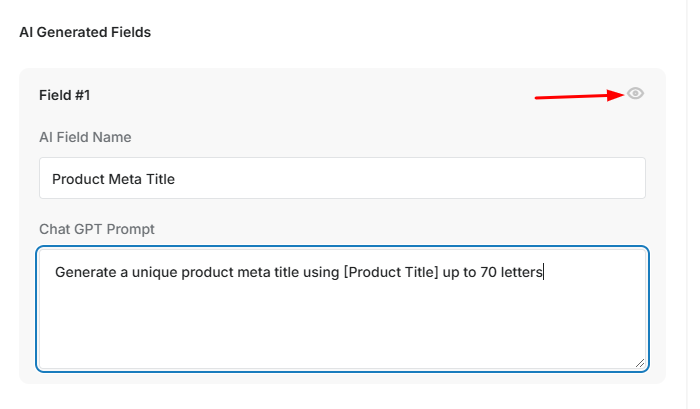Focus the Chat GPT Prompt textarea
The width and height of the screenshot is (700, 409).
[x=342, y=309]
